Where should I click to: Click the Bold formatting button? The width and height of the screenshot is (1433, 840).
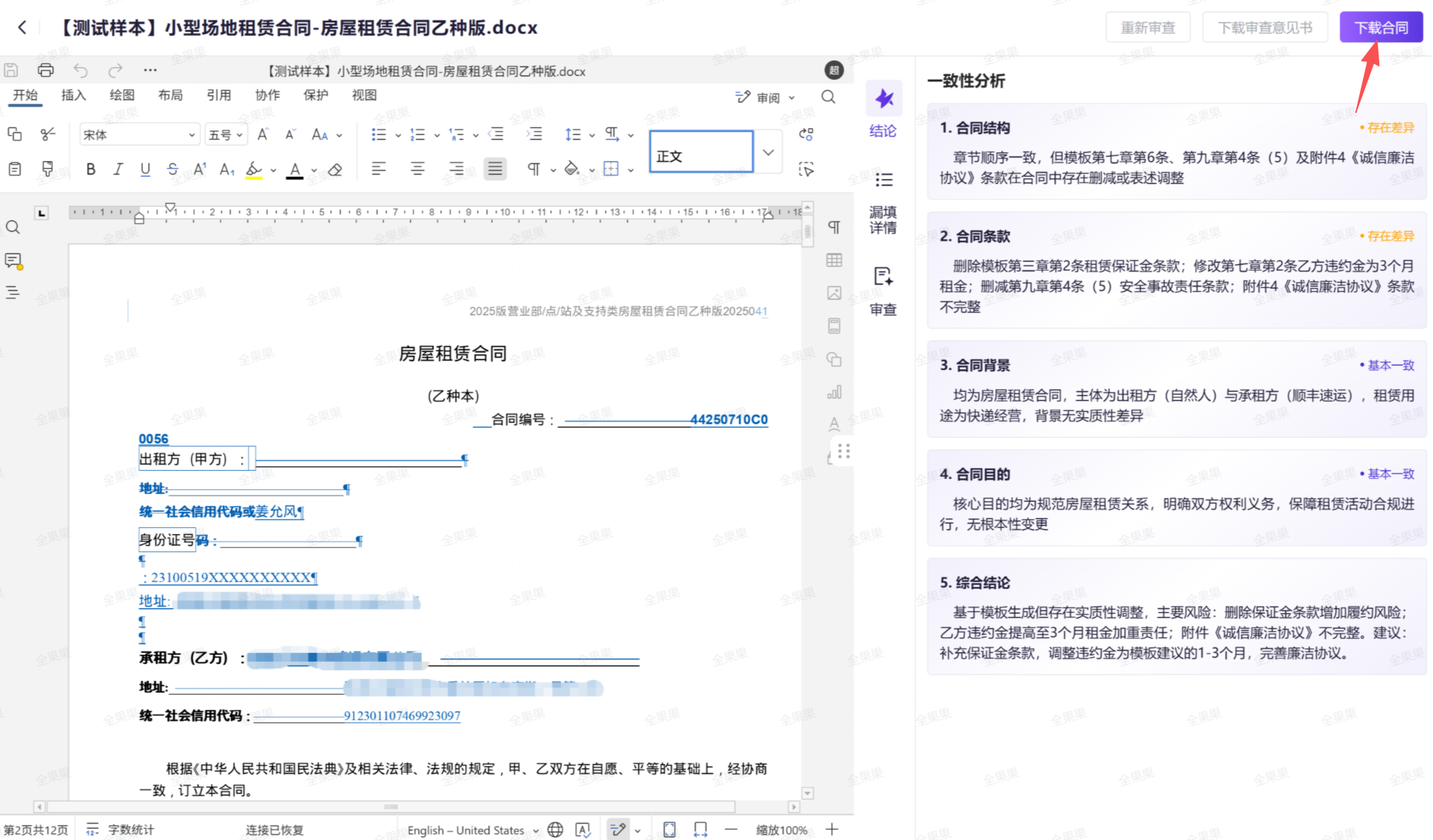click(x=90, y=169)
